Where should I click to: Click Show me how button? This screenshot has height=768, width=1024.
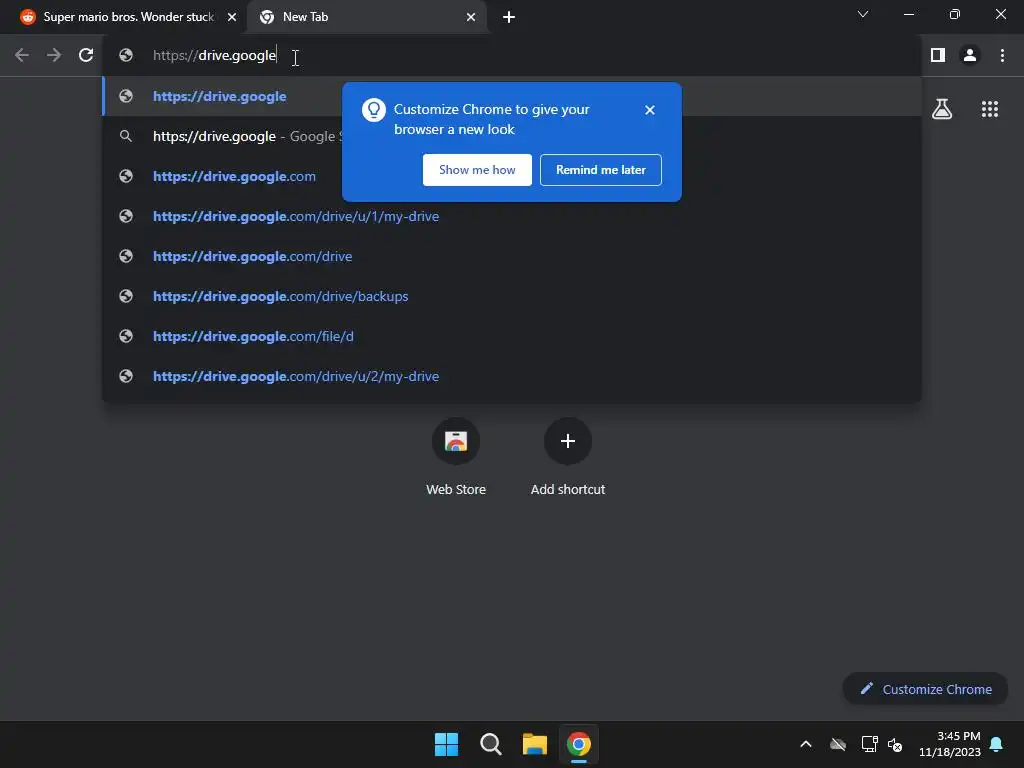click(x=477, y=170)
